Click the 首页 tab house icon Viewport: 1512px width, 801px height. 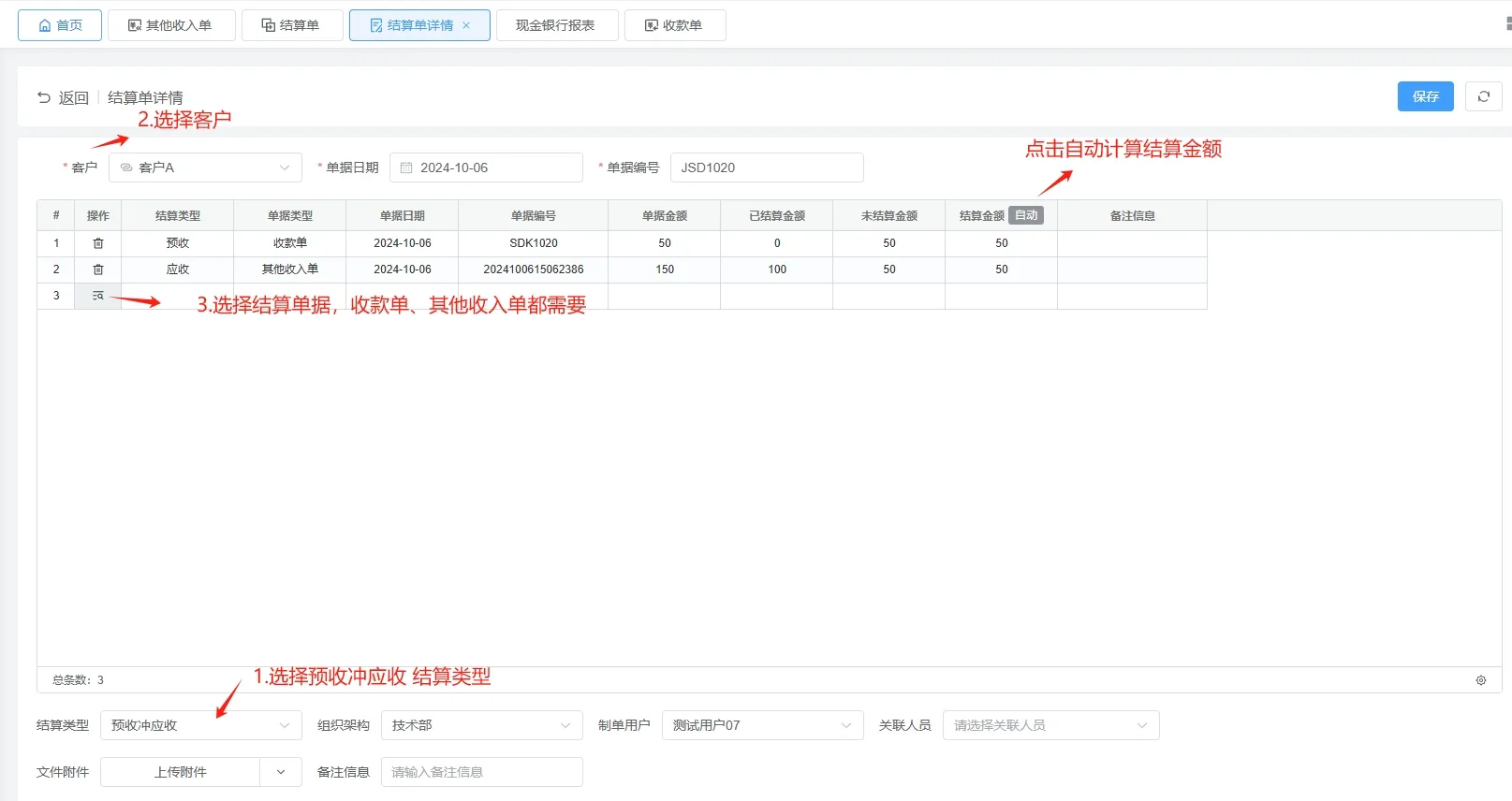[x=45, y=25]
